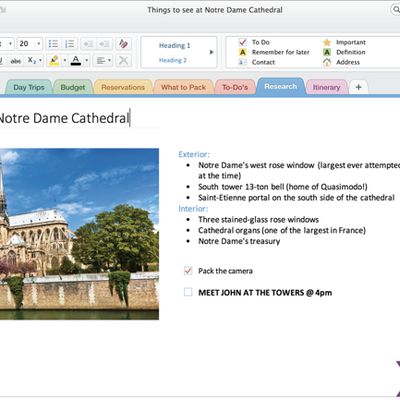Open the Reservations tab
The width and height of the screenshot is (400, 400).
pos(123,87)
